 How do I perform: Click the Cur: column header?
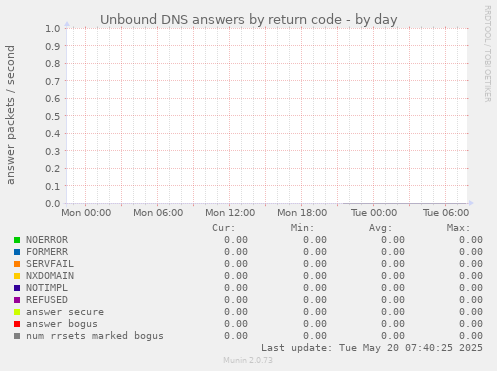pos(224,228)
